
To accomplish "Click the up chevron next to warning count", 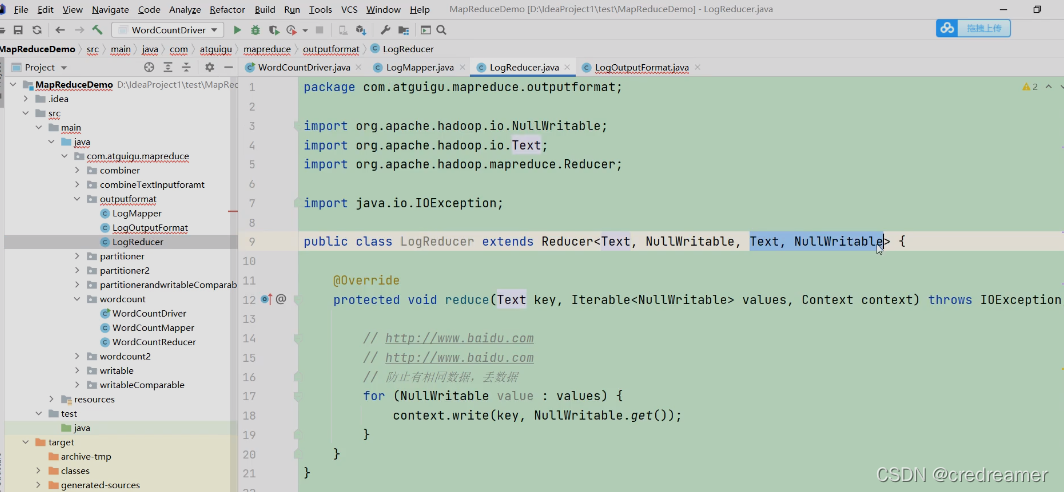I will (x=1048, y=87).
